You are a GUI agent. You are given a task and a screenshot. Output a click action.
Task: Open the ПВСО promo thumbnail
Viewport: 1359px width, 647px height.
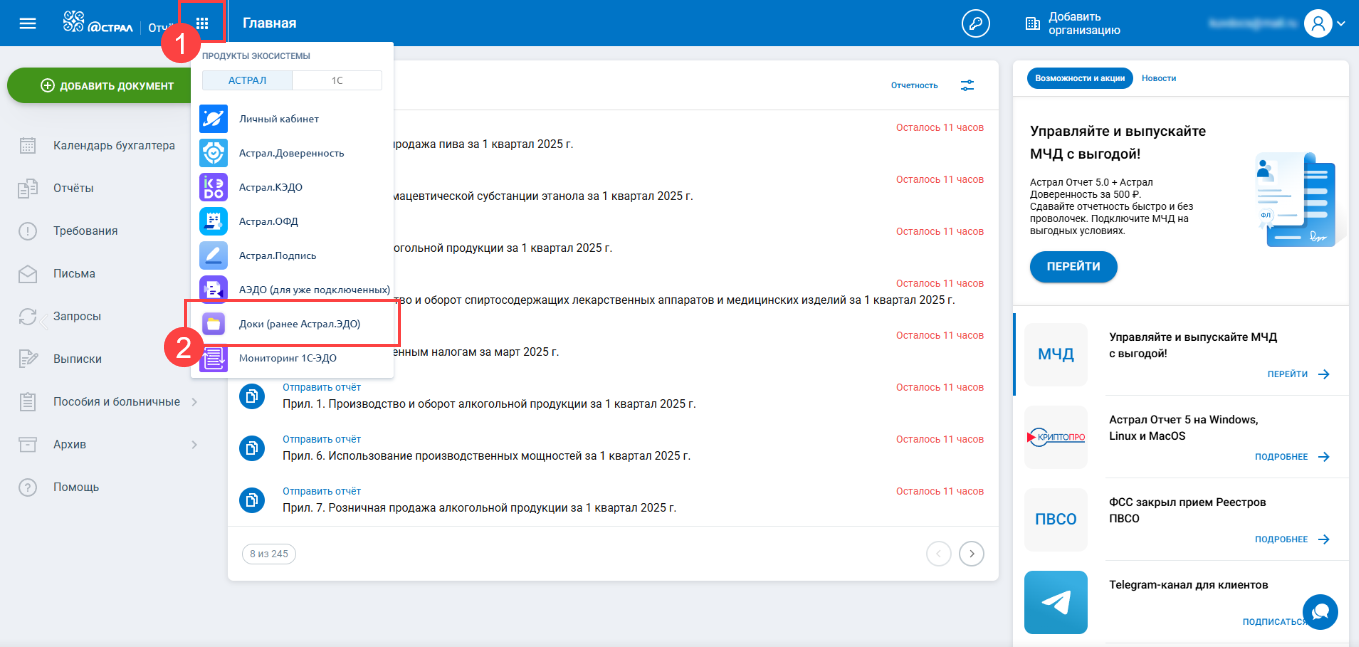tap(1055, 520)
